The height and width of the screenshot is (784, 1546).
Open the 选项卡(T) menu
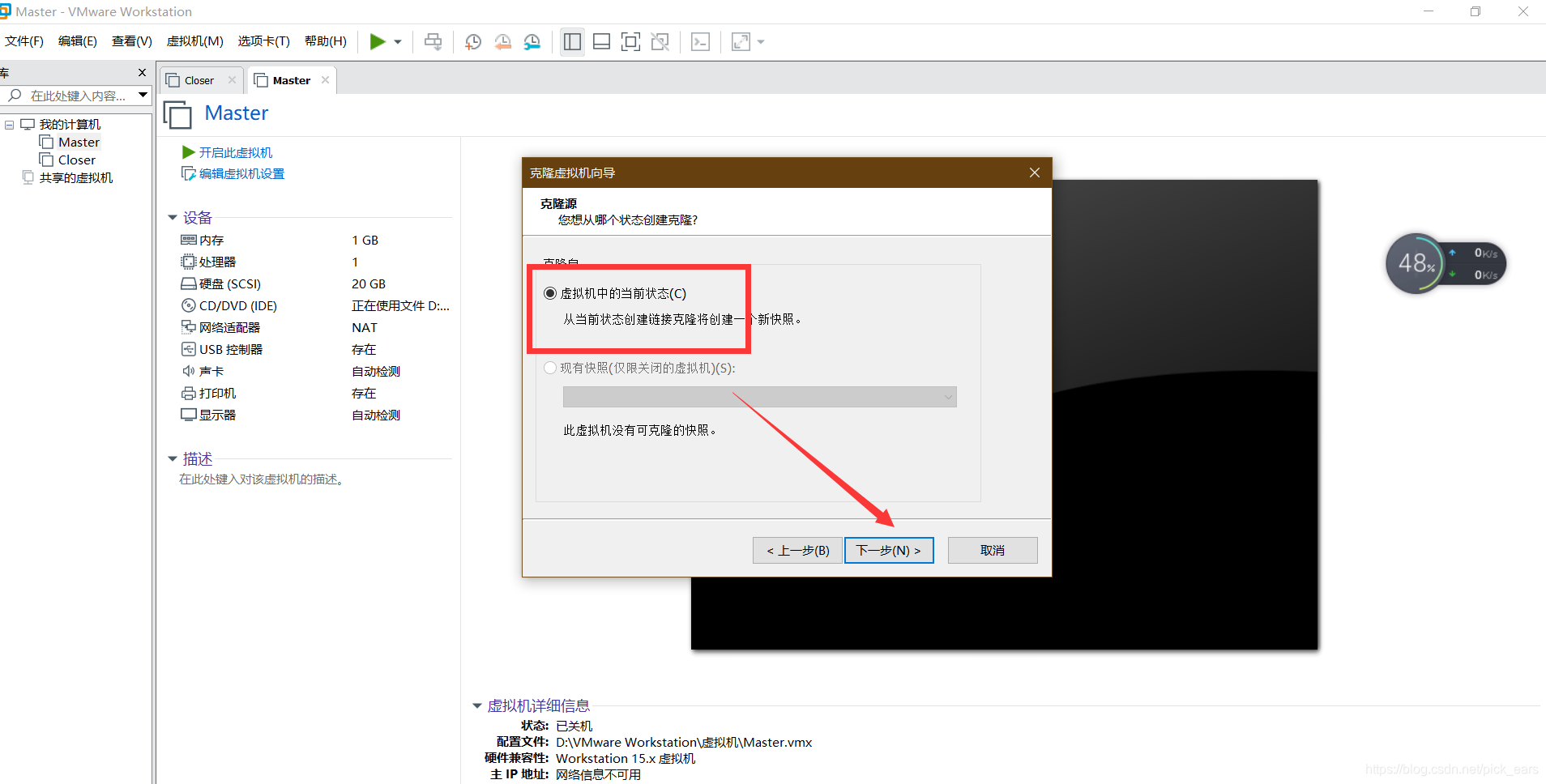(264, 41)
